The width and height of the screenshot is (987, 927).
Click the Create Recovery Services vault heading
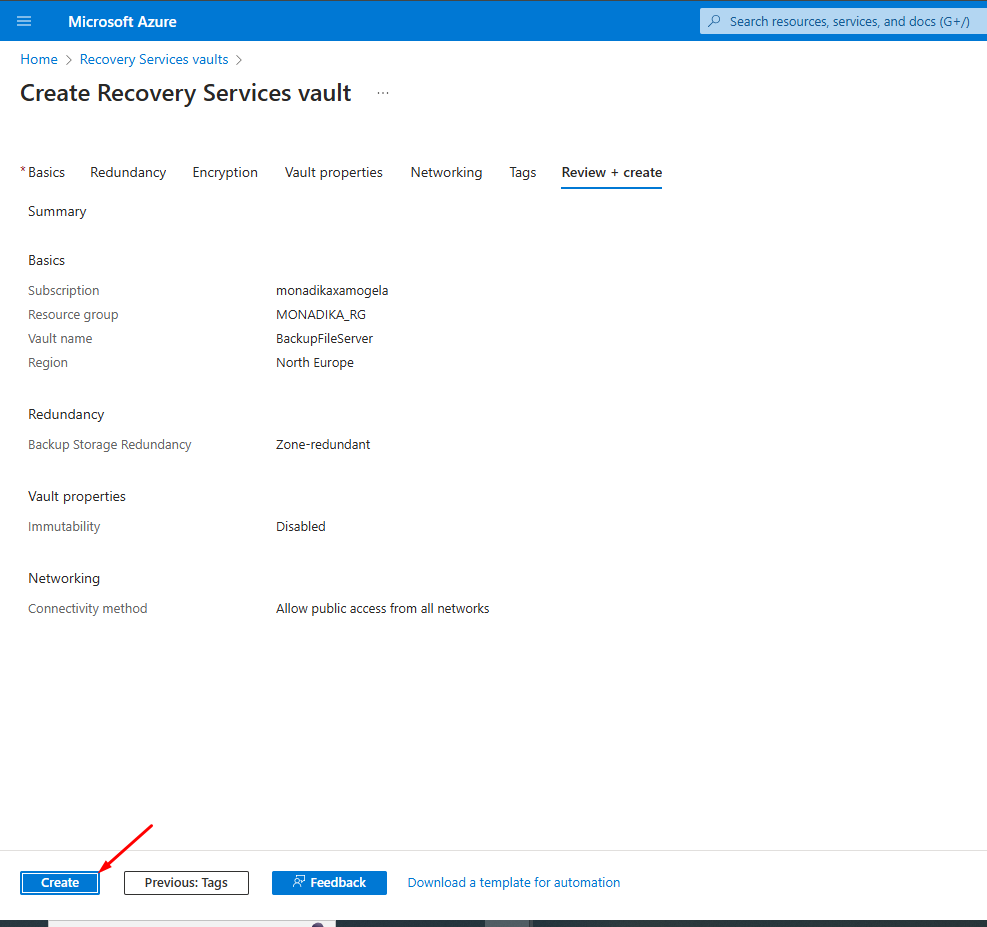pyautogui.click(x=186, y=93)
